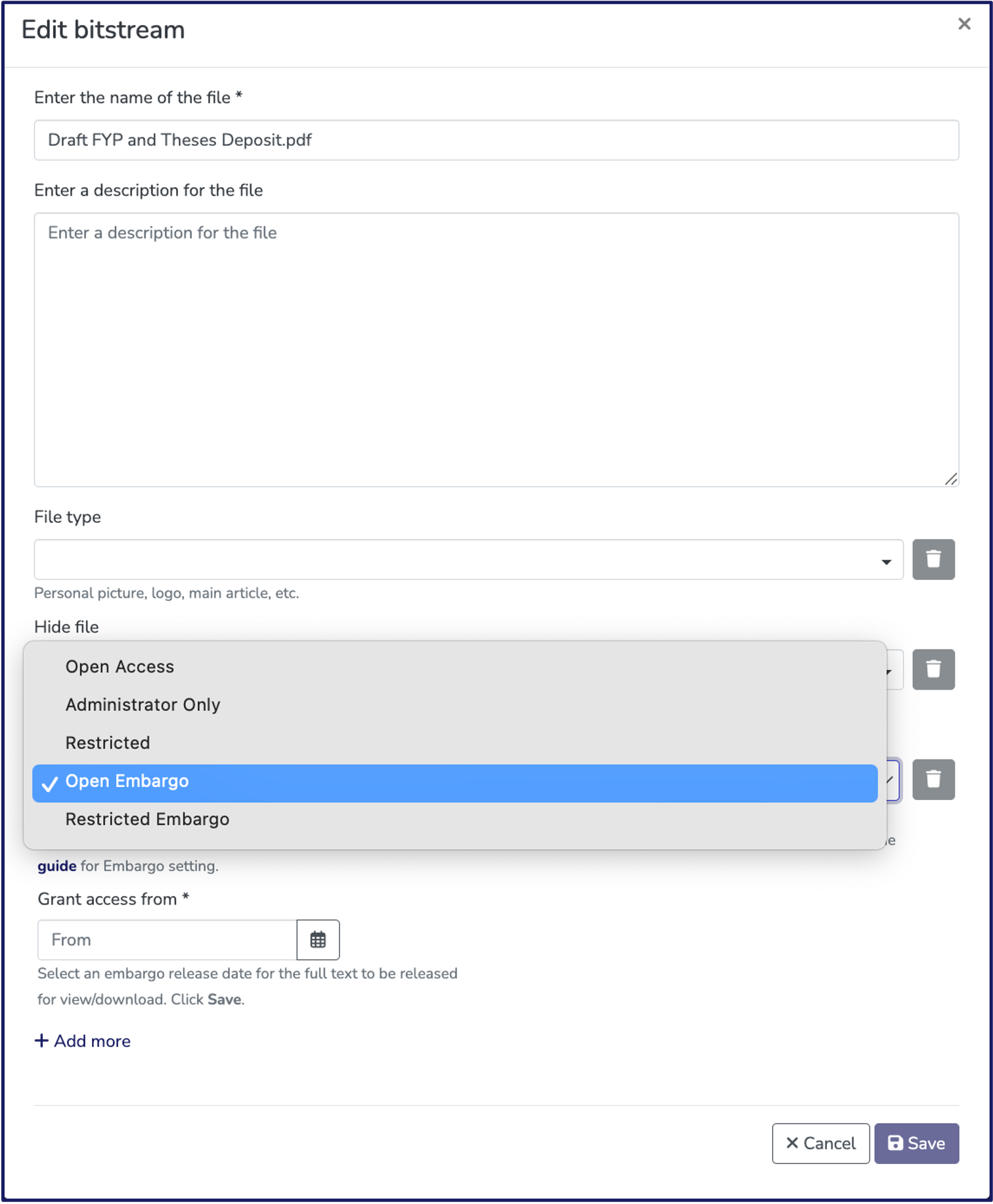This screenshot has height=1204, width=993.
Task: Click Add more to add a condition
Action: (x=83, y=1041)
